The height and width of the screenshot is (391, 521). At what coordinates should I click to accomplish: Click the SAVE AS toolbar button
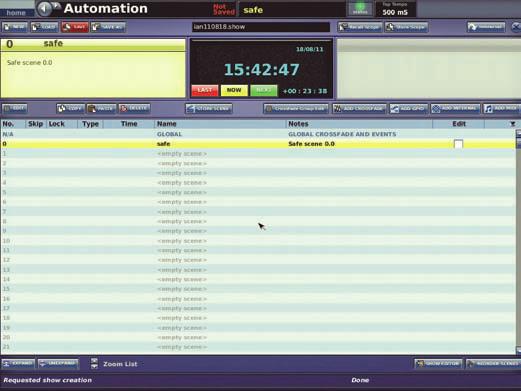tap(108, 27)
